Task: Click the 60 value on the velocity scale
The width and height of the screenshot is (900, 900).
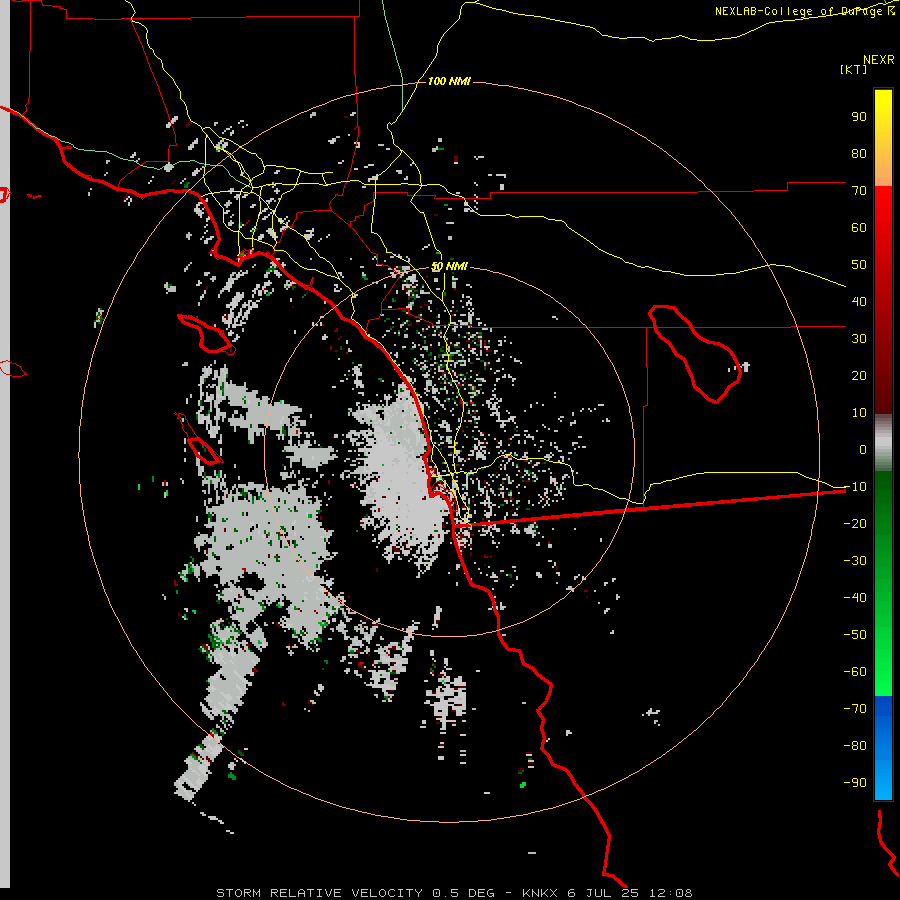Action: (x=859, y=227)
